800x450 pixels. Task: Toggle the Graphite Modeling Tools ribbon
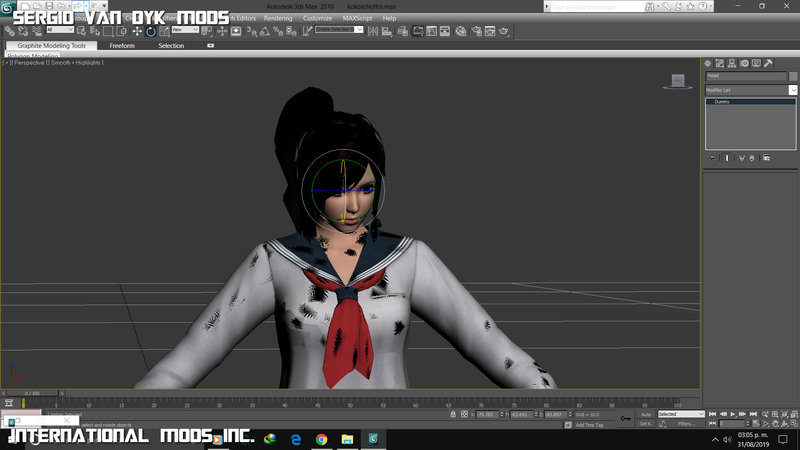pos(418,31)
